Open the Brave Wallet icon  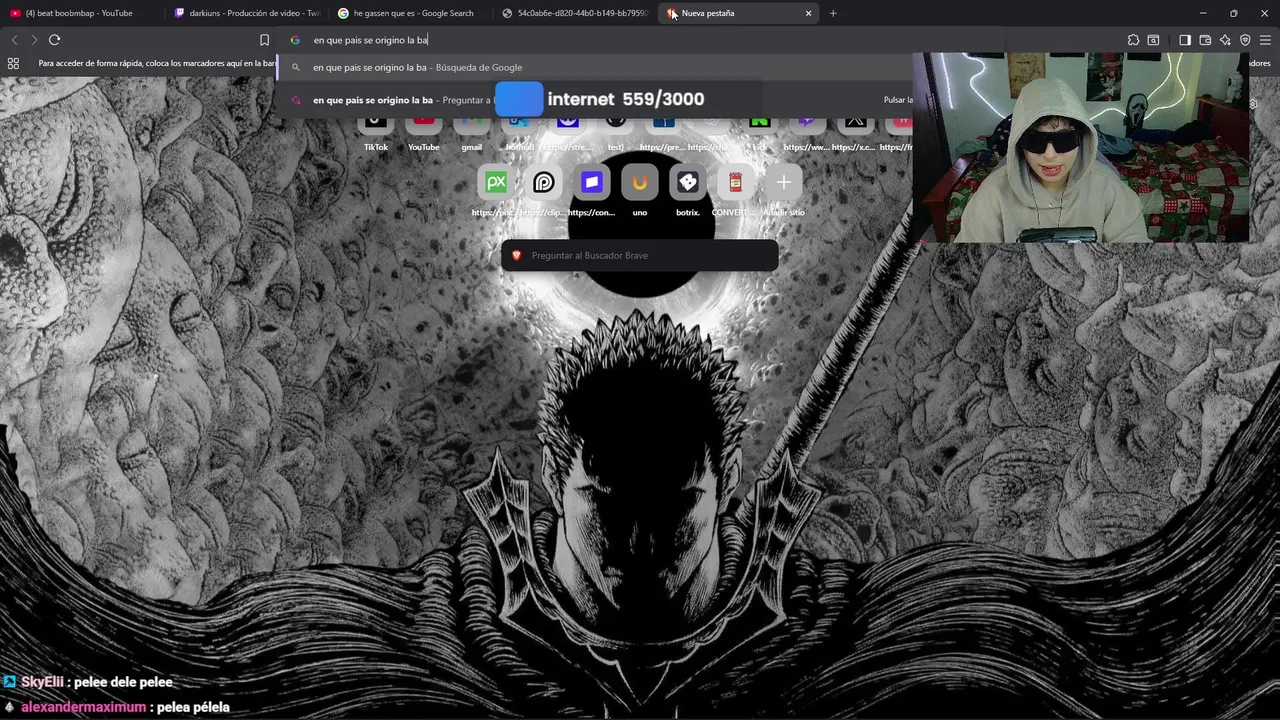1205,40
